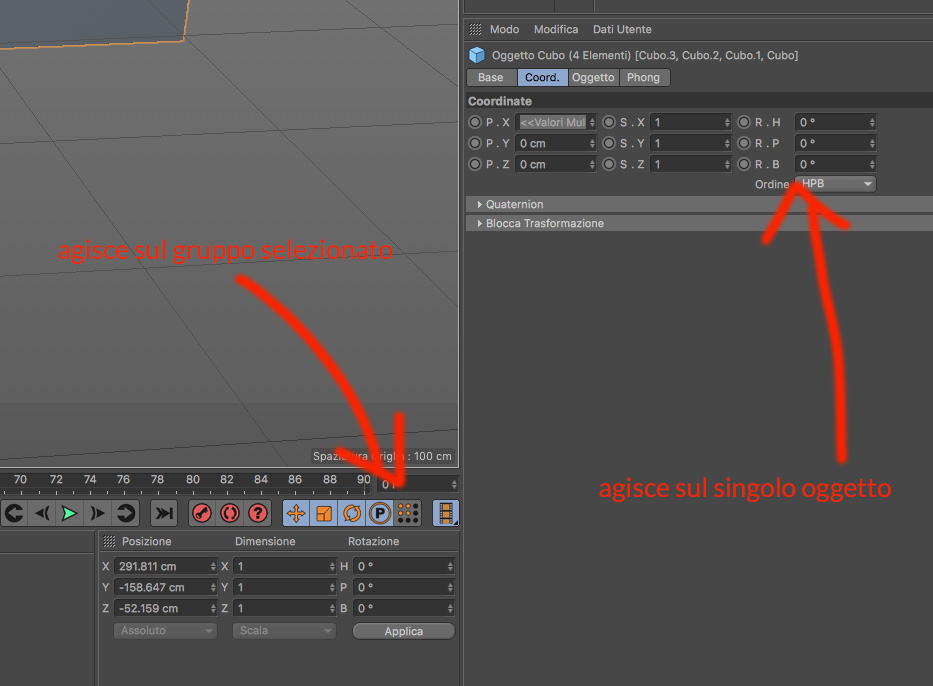Go to previous keyframe button
The image size is (933, 686).
pos(14,513)
